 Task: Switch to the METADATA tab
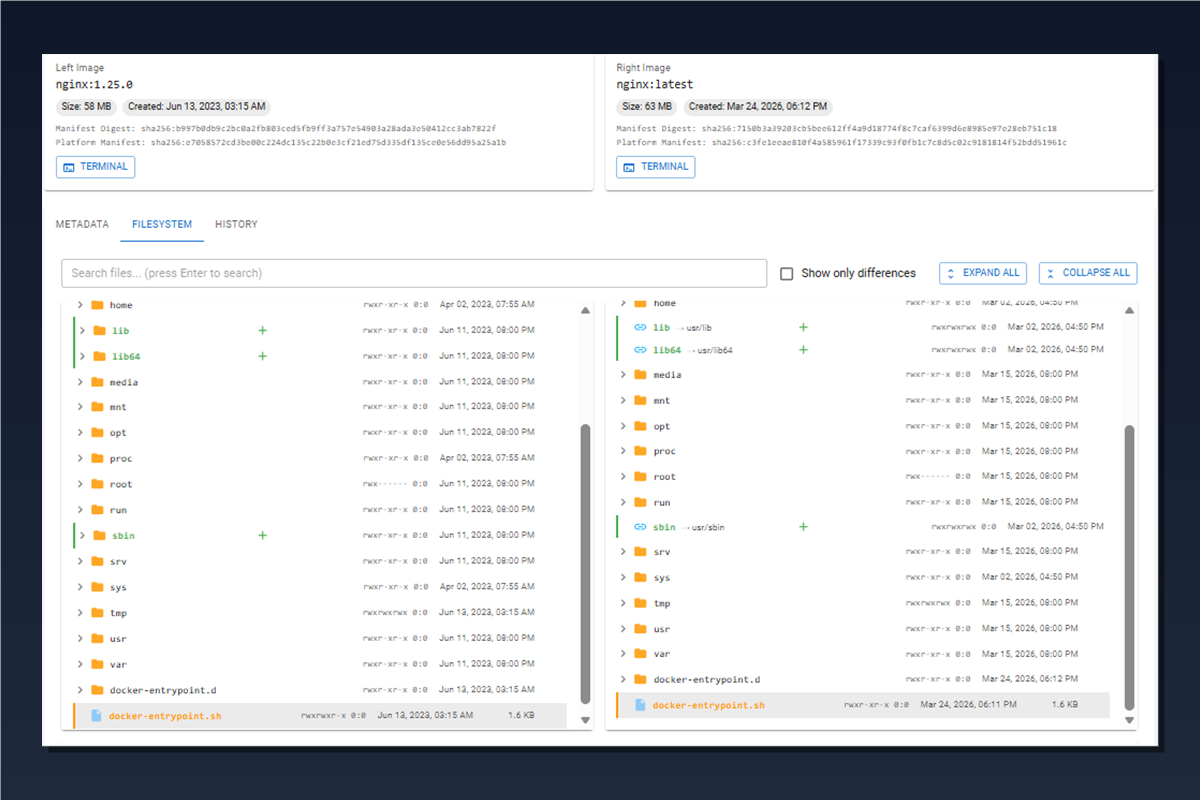[x=82, y=224]
